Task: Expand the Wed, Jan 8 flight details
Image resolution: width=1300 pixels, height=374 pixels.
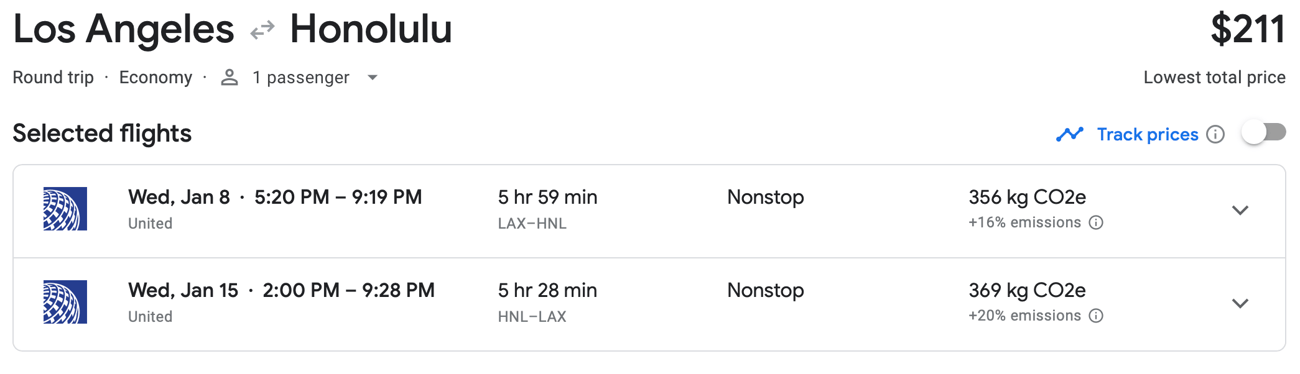Action: (1240, 211)
